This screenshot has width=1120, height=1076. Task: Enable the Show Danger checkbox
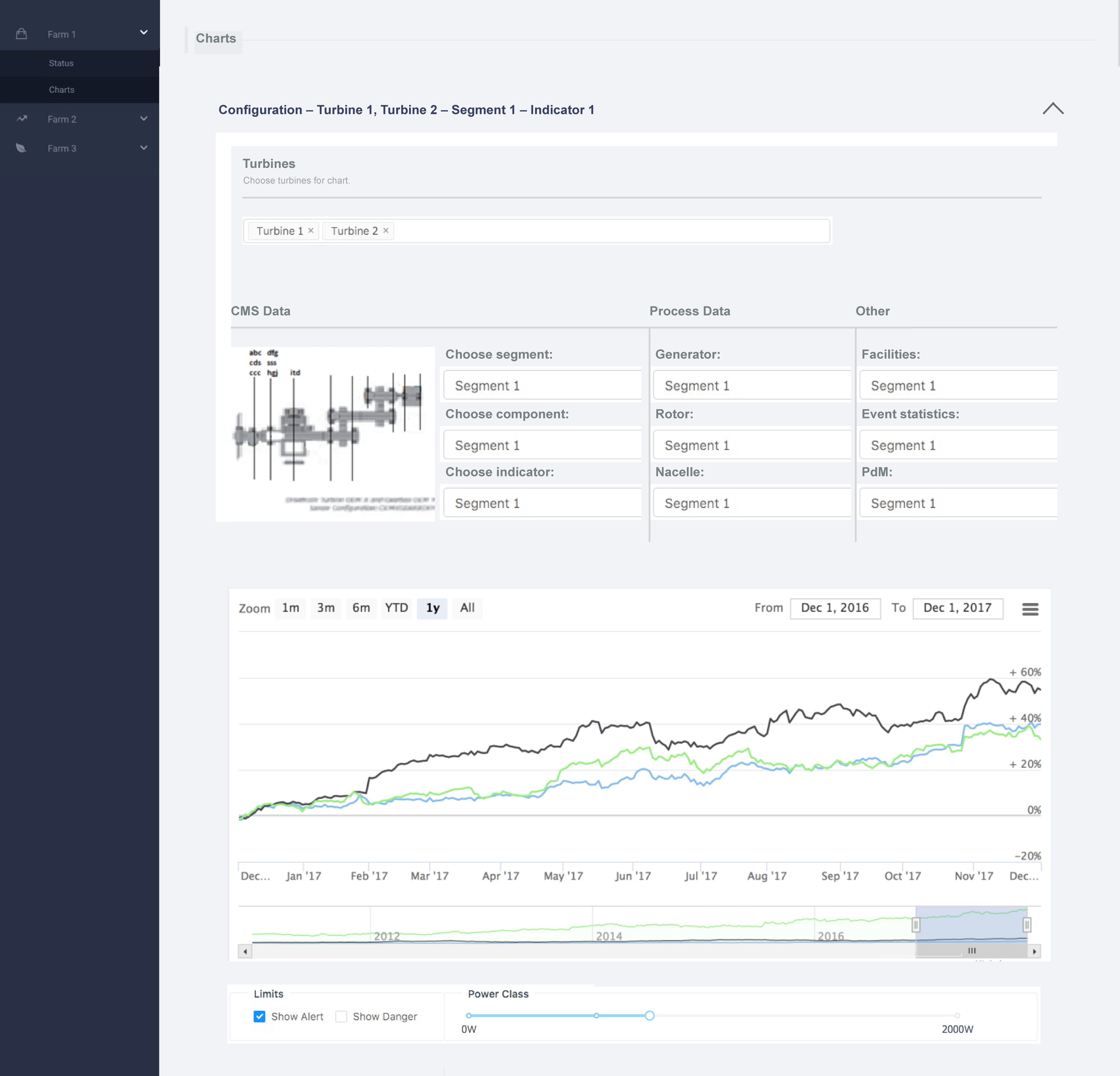[341, 1017]
